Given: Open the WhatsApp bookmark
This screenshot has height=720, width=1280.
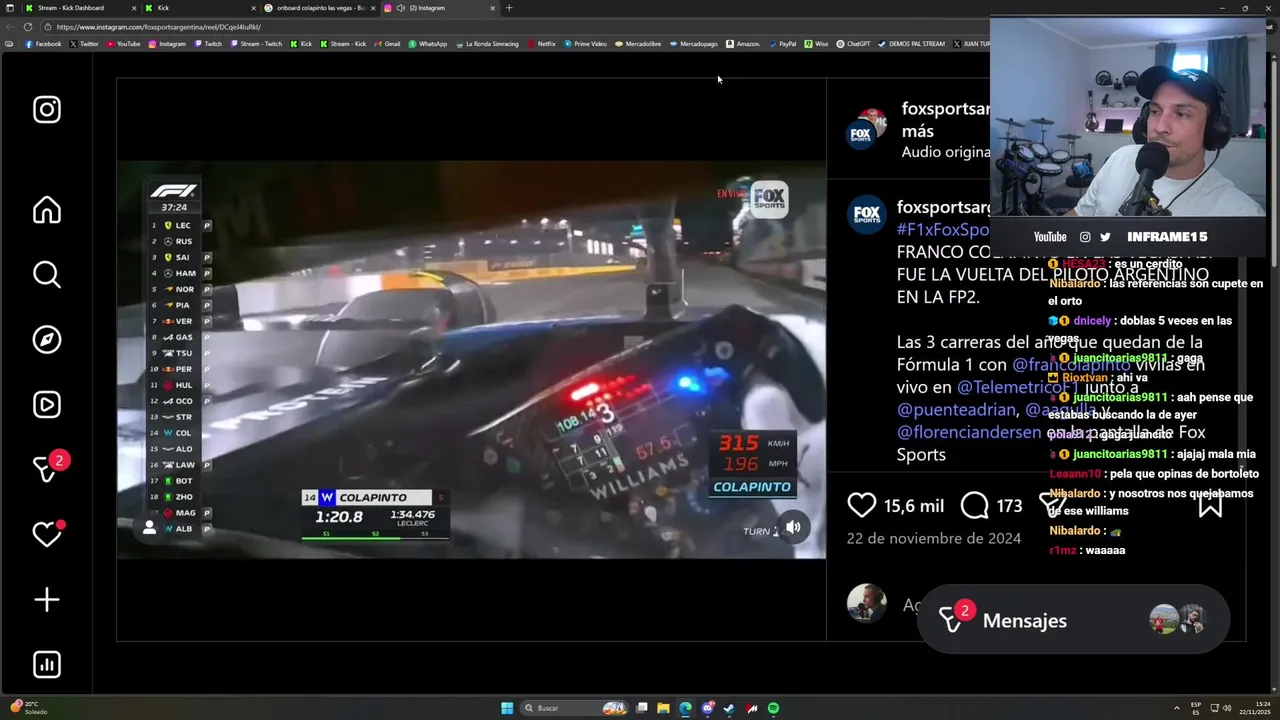Looking at the screenshot, I should click(x=427, y=44).
